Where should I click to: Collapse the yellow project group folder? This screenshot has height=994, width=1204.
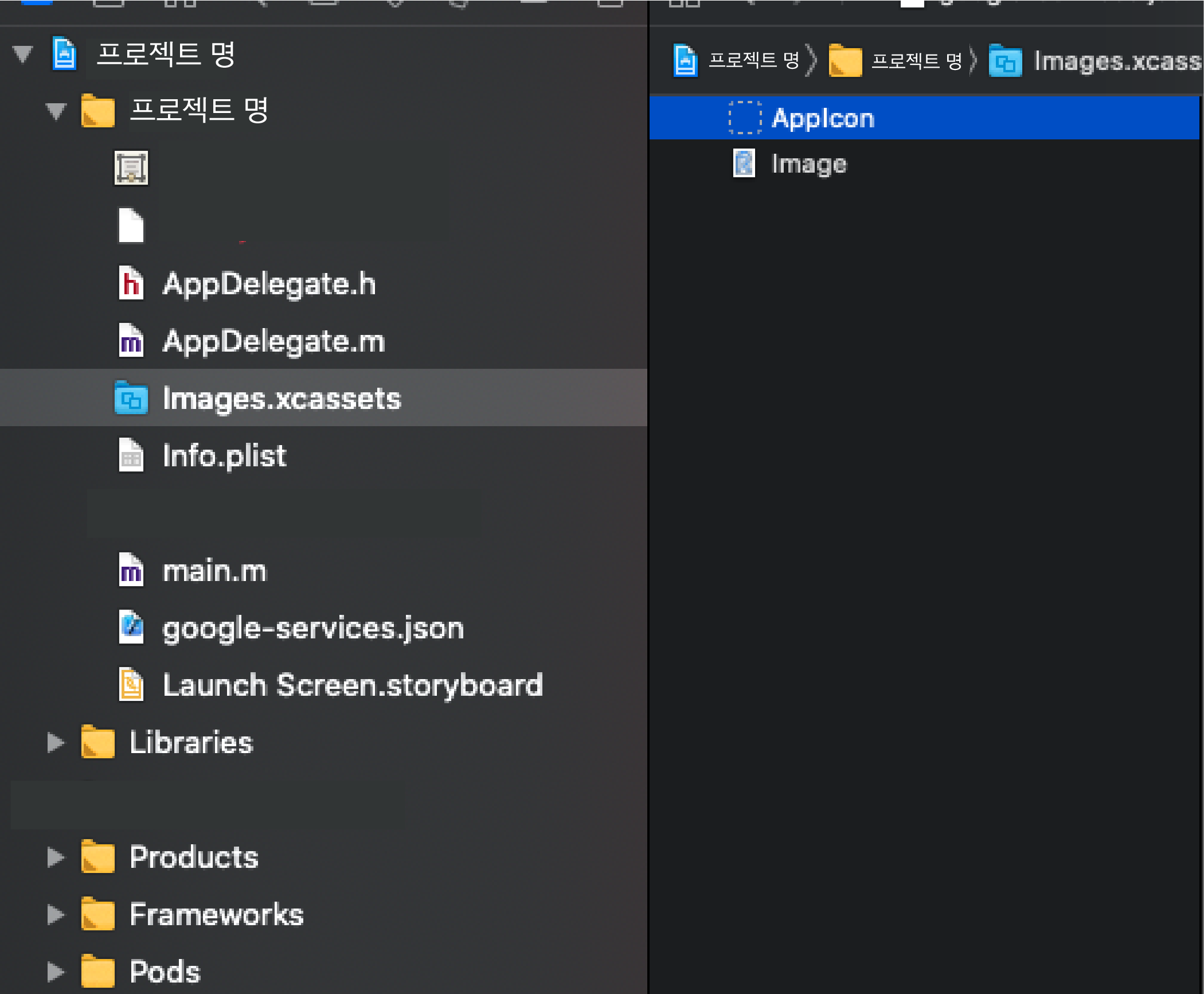[56, 110]
